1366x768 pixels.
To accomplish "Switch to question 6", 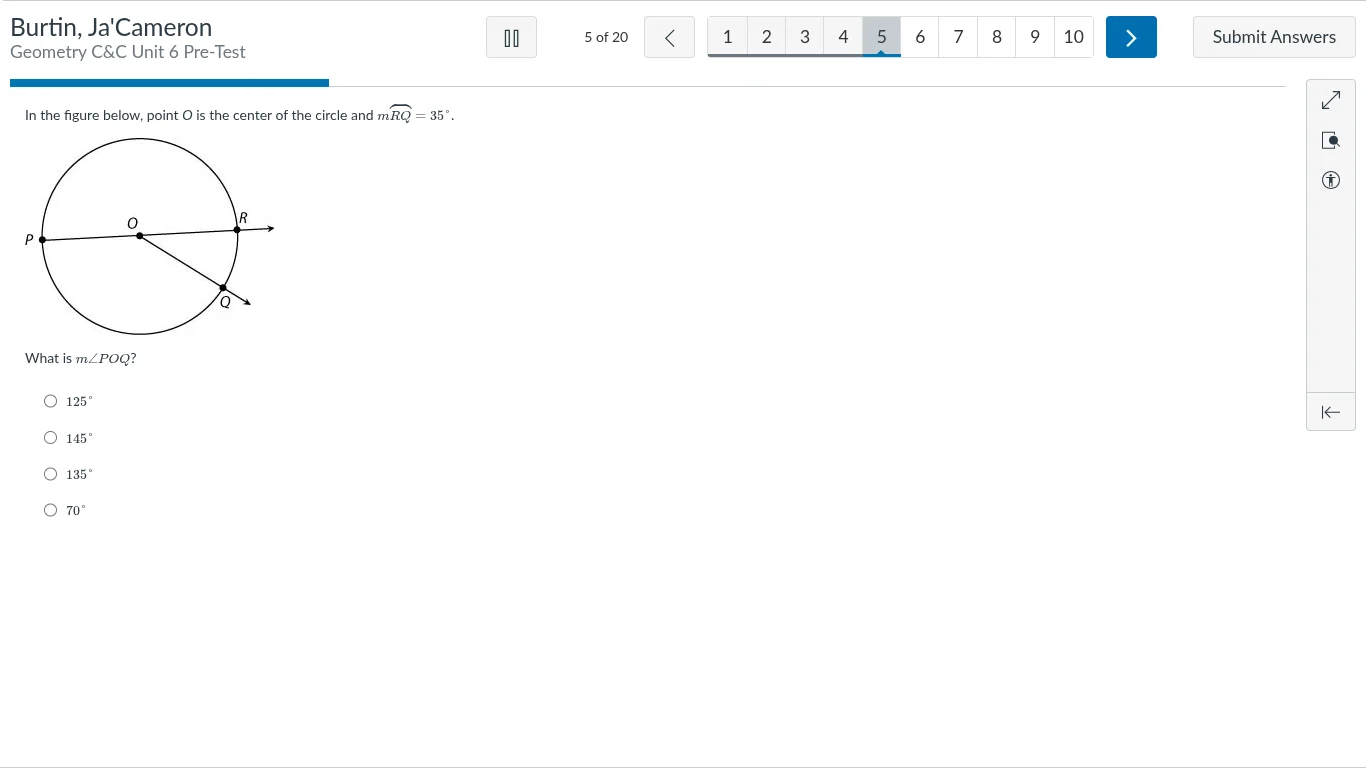I will tap(920, 37).
